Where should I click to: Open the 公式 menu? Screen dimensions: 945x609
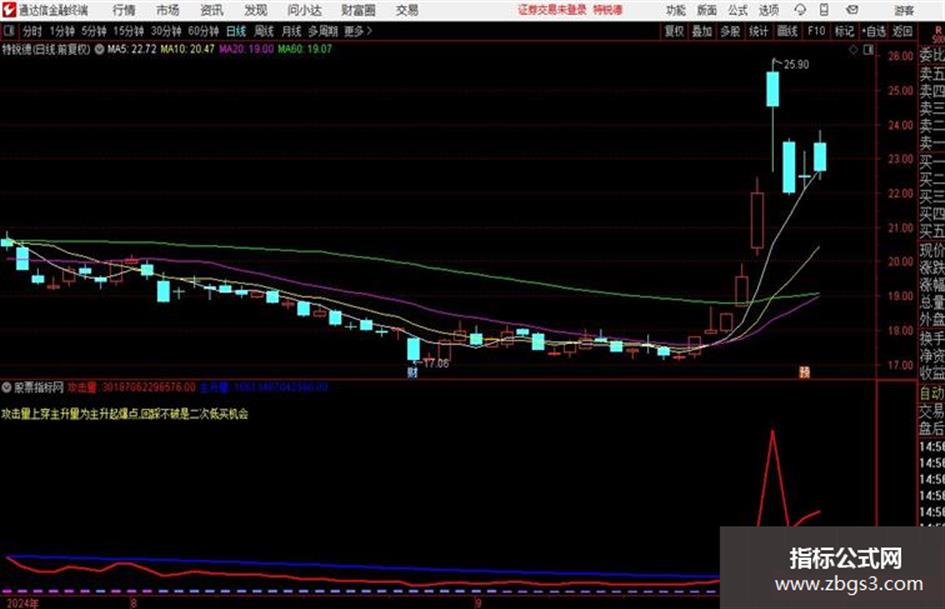[738, 10]
